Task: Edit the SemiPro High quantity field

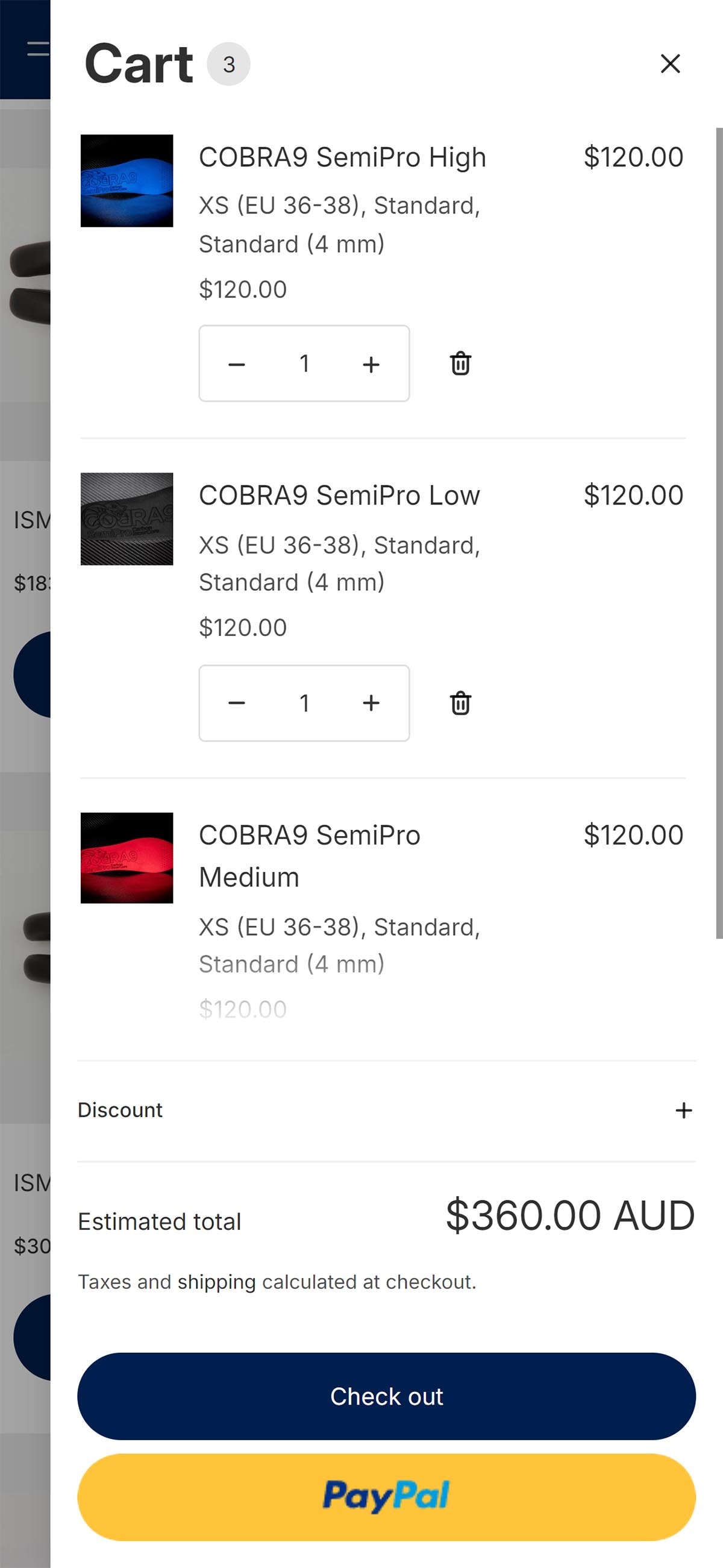Action: [304, 364]
